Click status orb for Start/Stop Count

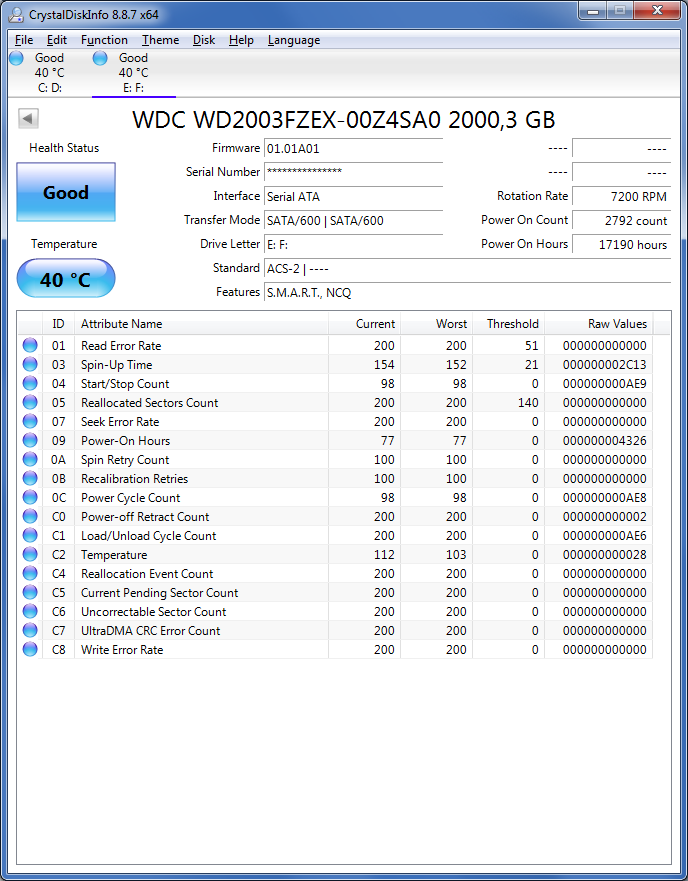(30, 383)
